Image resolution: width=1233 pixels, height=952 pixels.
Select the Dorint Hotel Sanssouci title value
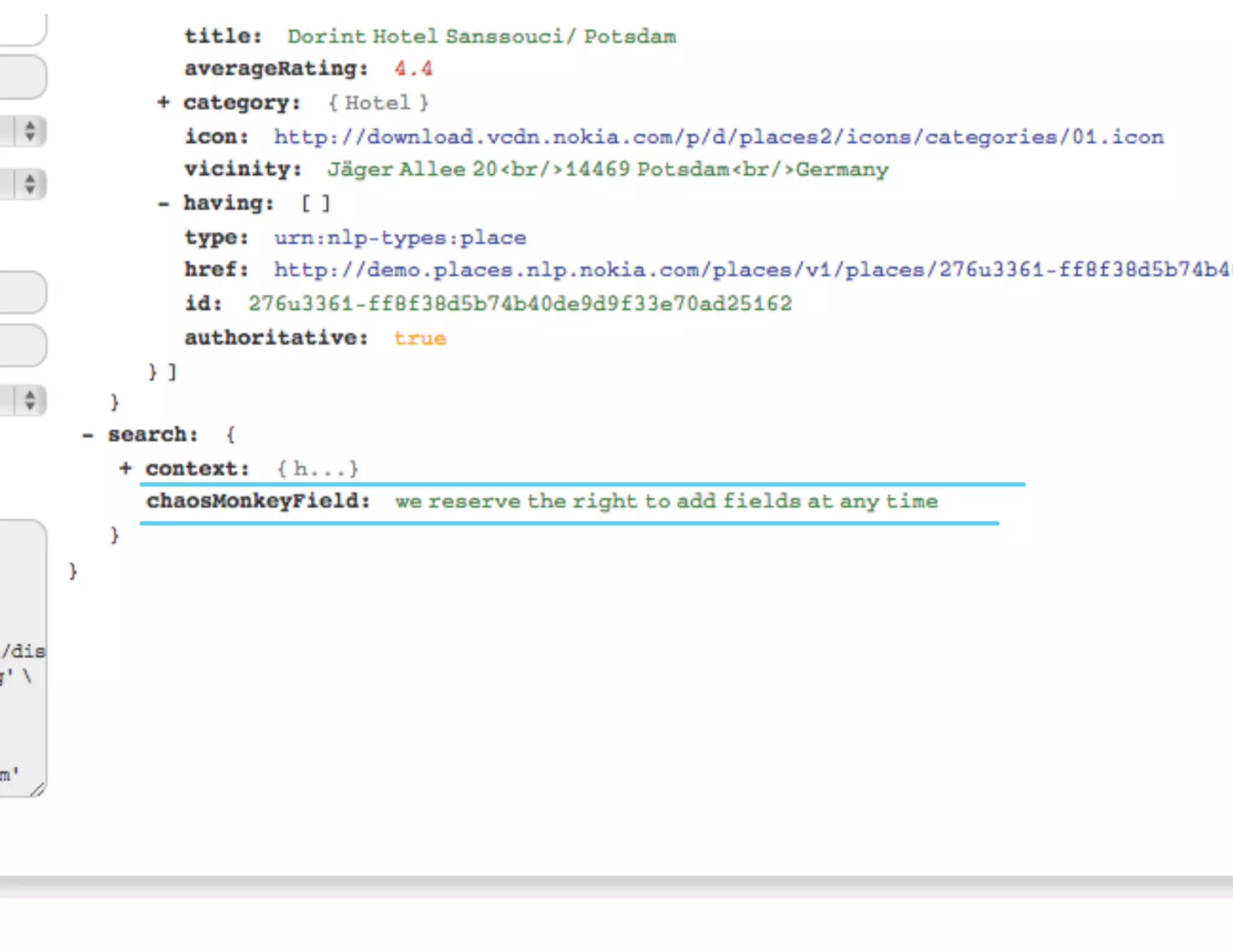(481, 37)
